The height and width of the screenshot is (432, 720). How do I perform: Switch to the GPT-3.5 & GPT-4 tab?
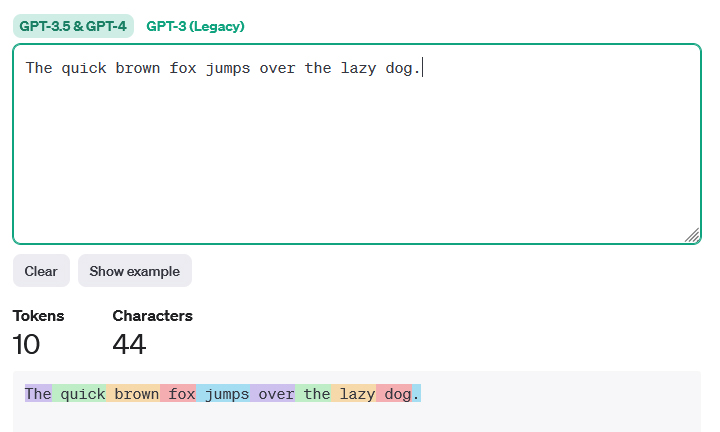tap(73, 26)
